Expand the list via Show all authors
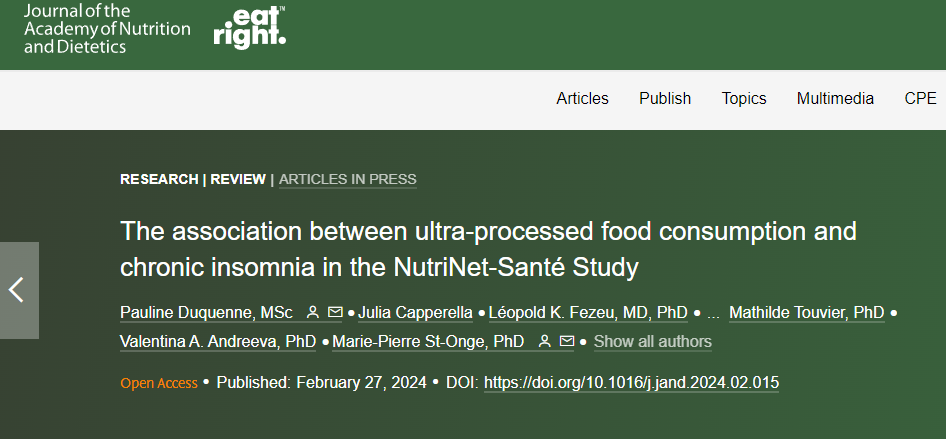Screen dimensions: 946x439 point(653,341)
